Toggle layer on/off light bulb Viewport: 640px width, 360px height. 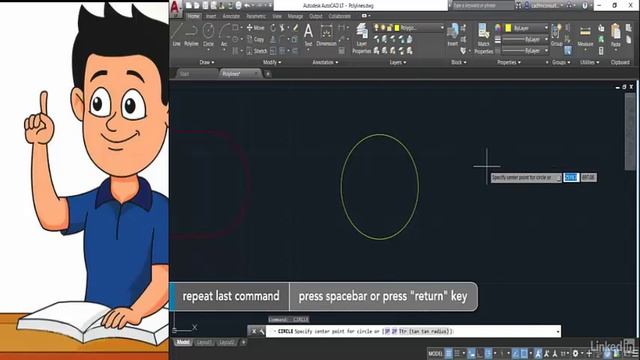(x=376, y=28)
